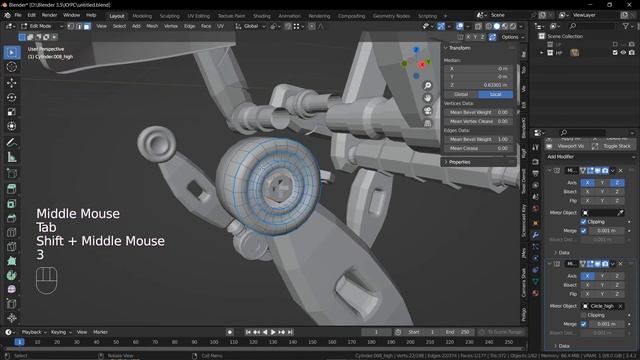Expand the HP collection in outliner
Screen dimensions: 640x360
542,53
